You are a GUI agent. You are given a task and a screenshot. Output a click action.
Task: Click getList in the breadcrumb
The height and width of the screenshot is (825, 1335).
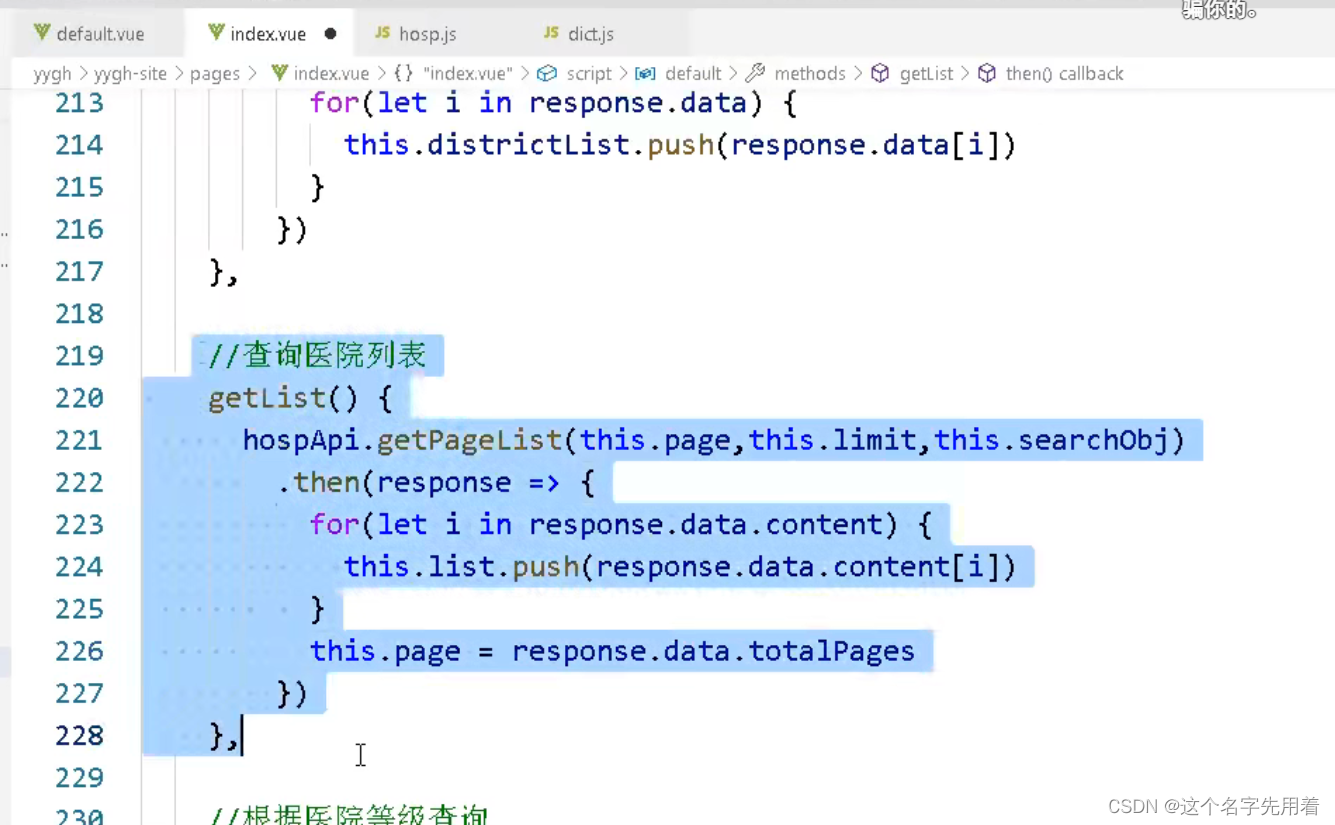tap(926, 74)
